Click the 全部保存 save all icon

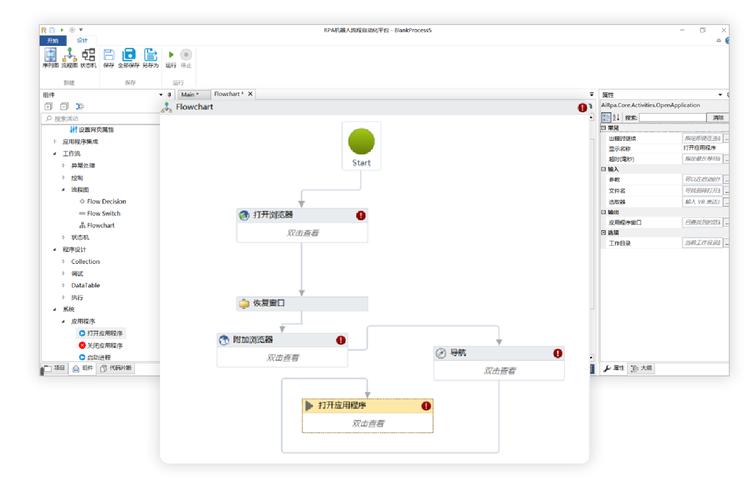click(129, 58)
